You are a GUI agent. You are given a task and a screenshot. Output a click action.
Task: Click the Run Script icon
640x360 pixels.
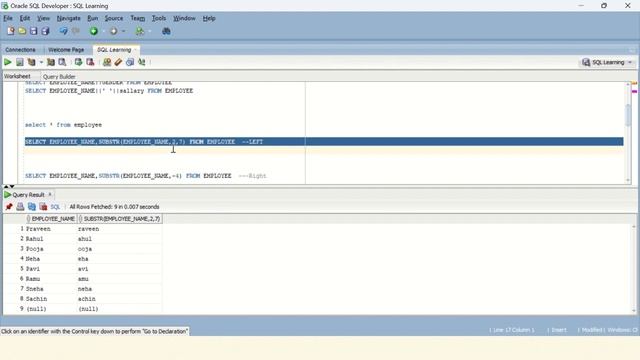point(20,62)
